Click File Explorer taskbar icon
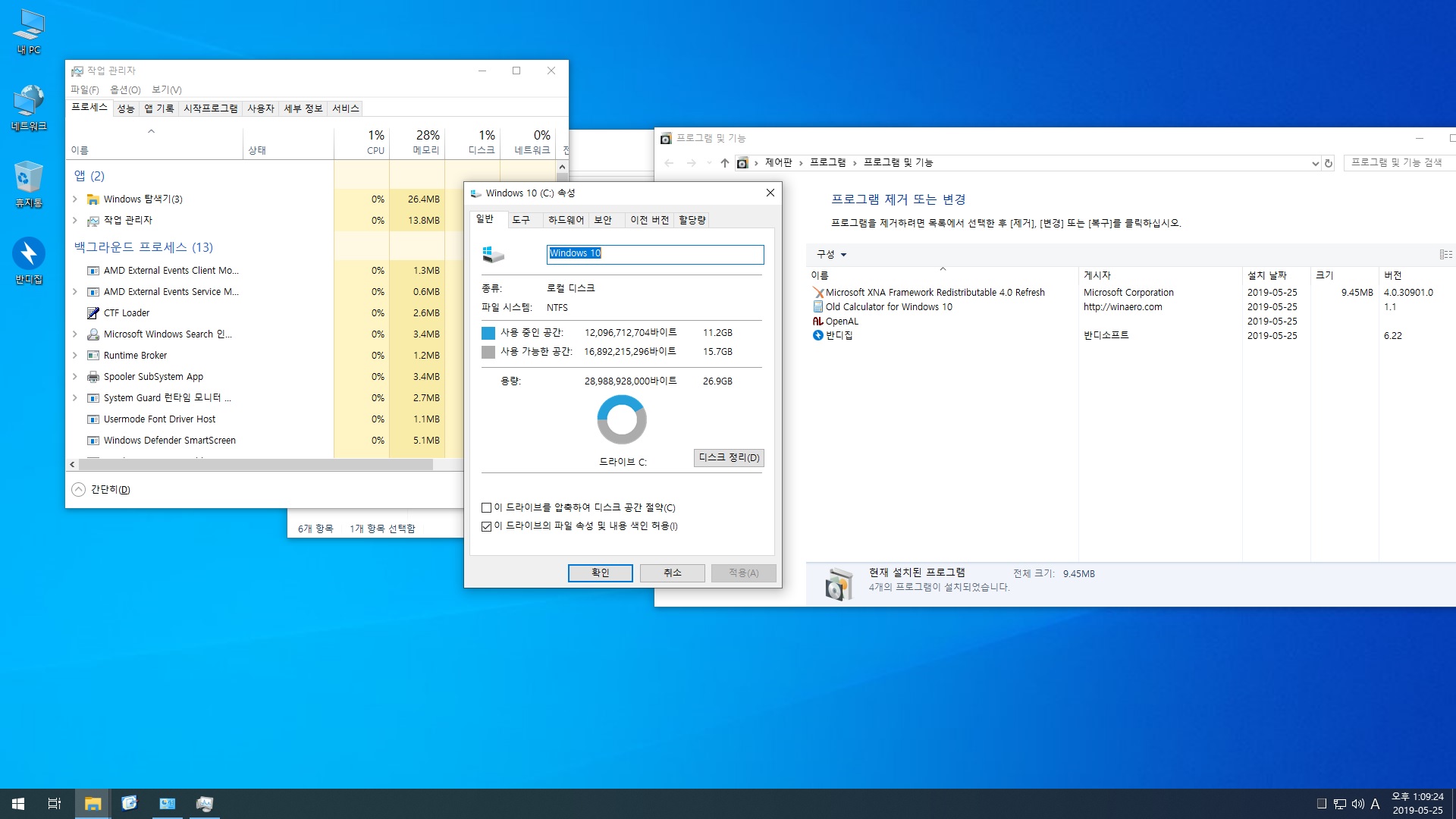Screen dimensions: 1456x819 click(93, 804)
